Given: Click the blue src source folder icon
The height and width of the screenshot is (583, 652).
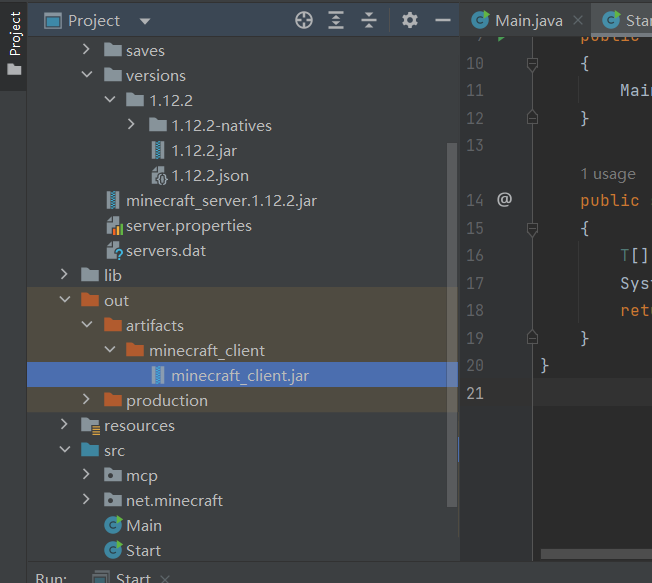Looking at the screenshot, I should pos(90,450).
